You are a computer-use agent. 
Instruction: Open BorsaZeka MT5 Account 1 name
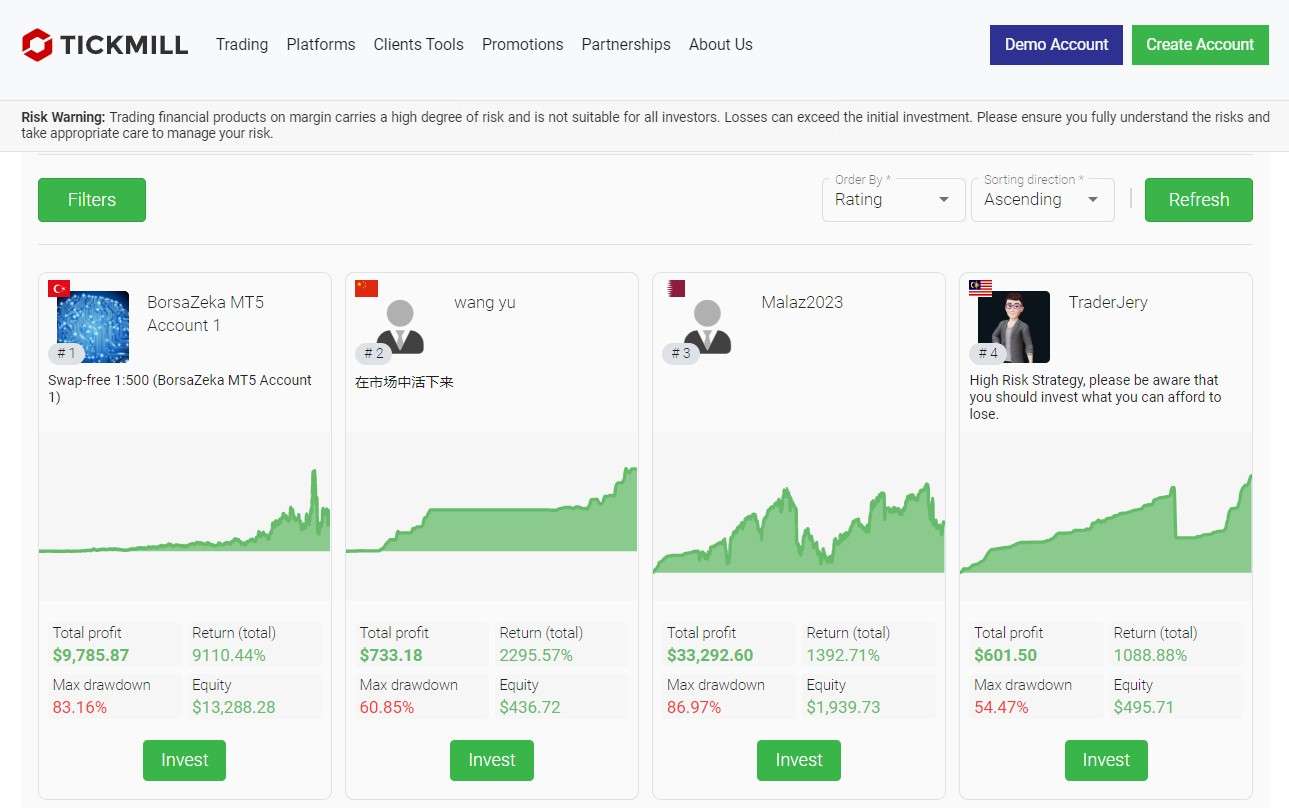(206, 313)
